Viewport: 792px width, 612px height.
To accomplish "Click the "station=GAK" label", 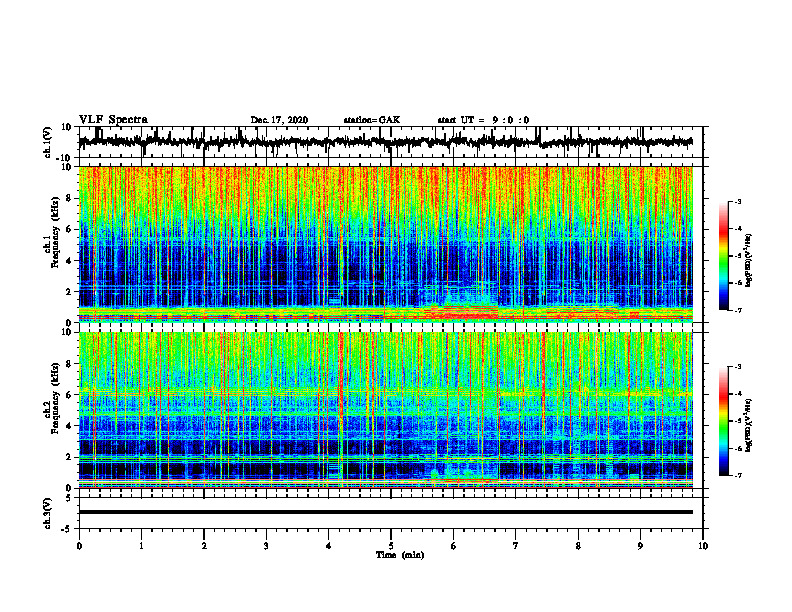I will (372, 120).
